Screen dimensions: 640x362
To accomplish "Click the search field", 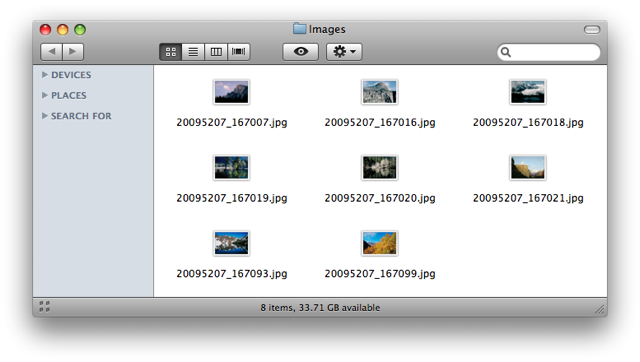I will [549, 52].
